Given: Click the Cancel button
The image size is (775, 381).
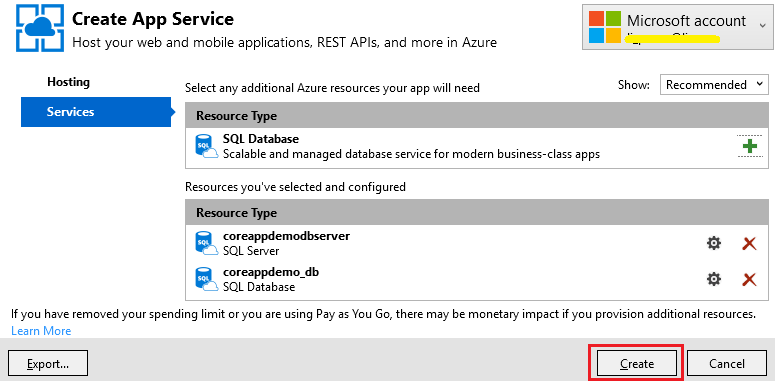Looking at the screenshot, I should (x=727, y=364).
